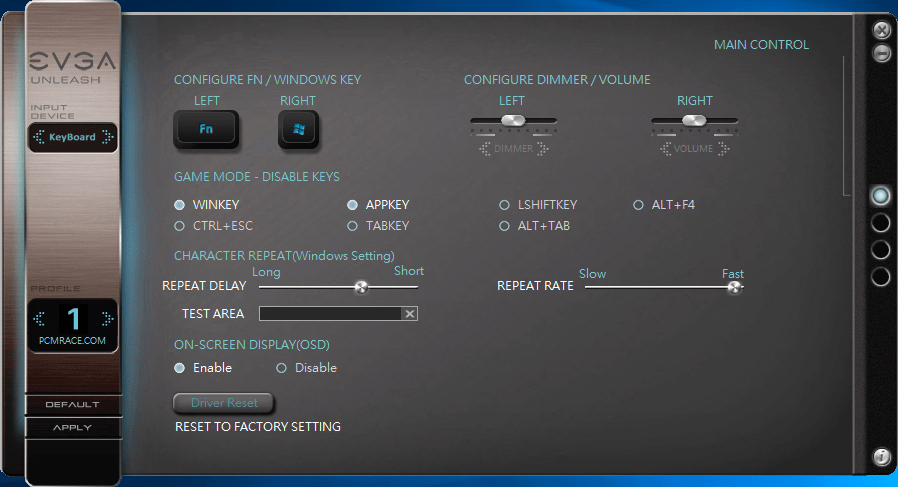Image resolution: width=898 pixels, height=487 pixels.
Task: Go to fourth page indicator circle
Action: coord(880,277)
